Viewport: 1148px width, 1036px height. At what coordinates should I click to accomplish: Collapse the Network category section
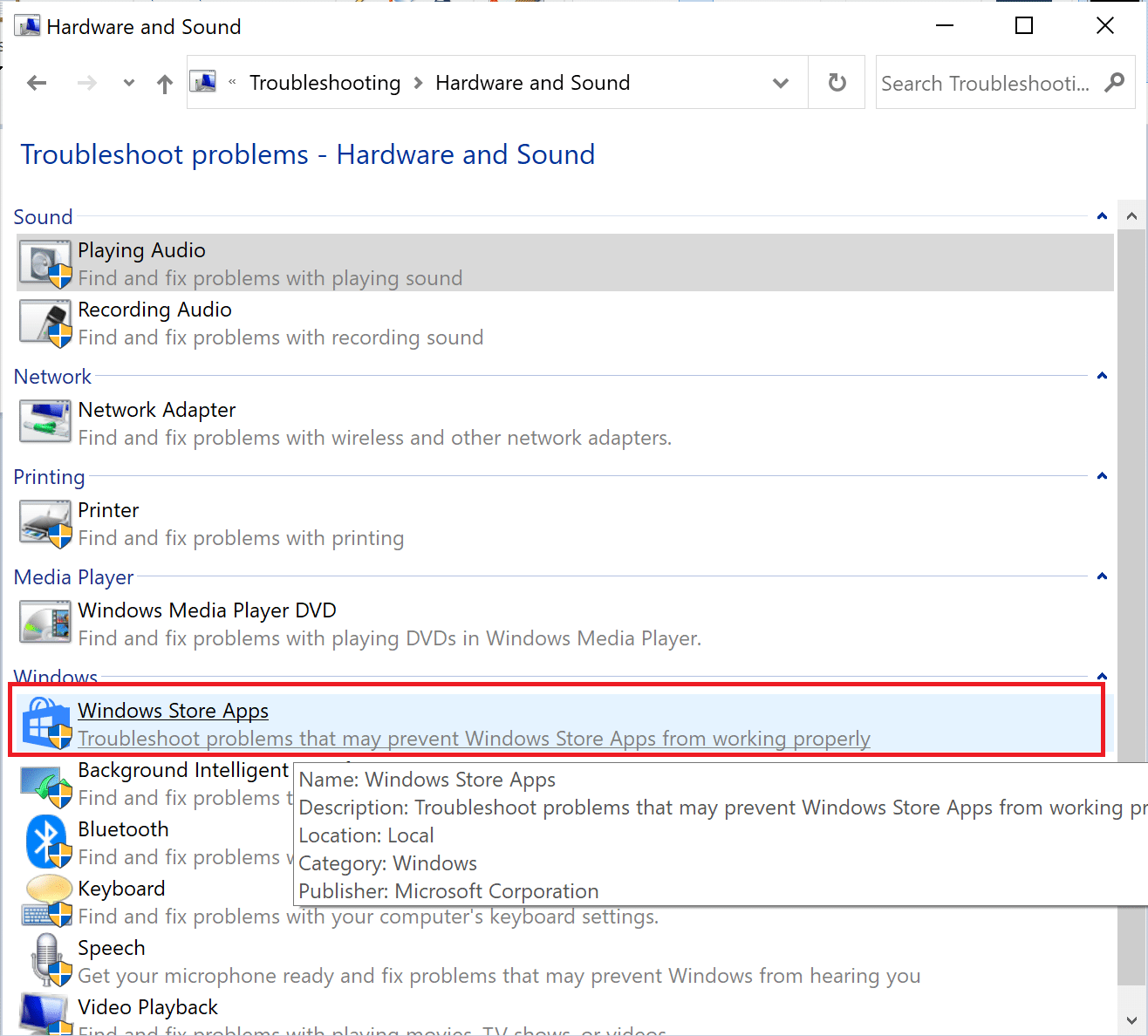[1101, 375]
